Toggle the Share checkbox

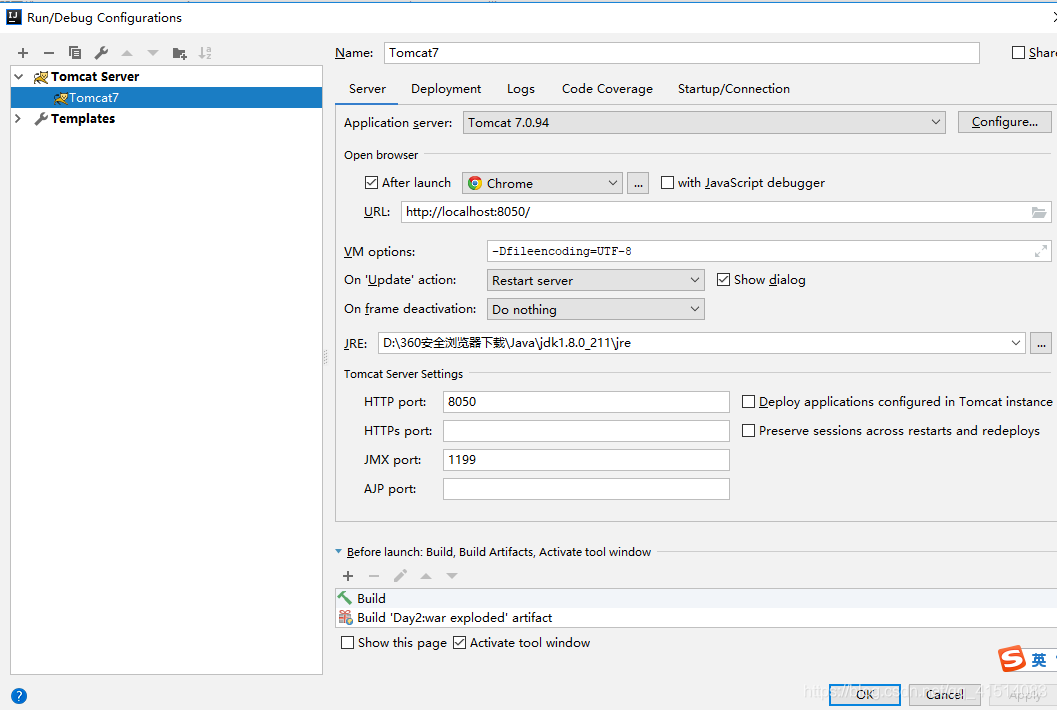[x=1019, y=53]
